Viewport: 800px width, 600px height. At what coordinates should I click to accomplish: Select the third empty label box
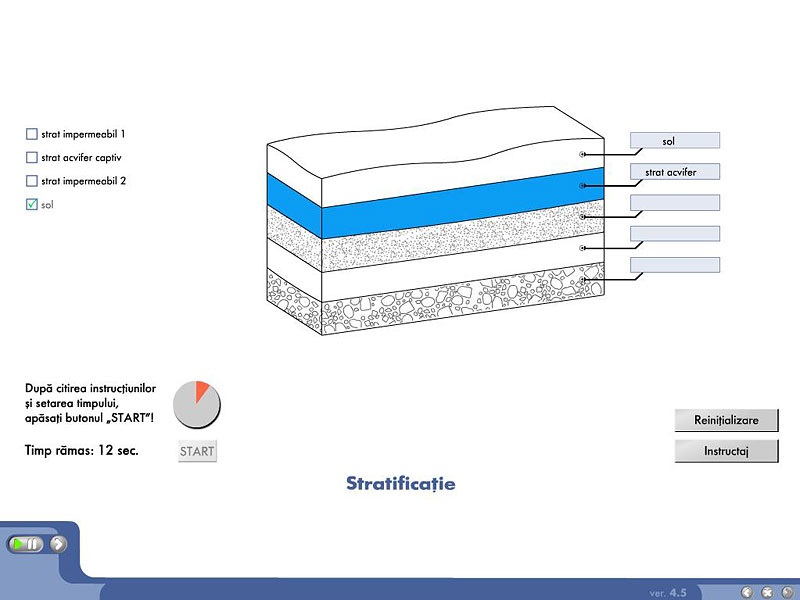675,203
